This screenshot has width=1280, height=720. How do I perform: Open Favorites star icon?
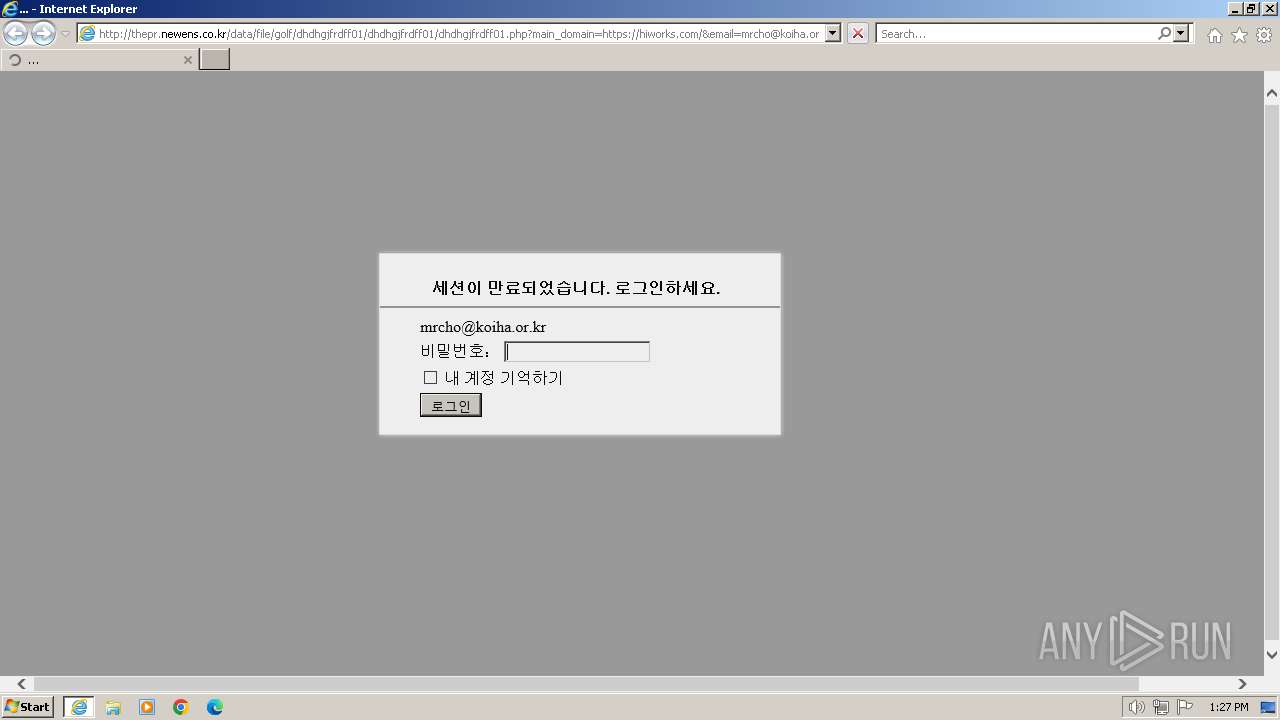pos(1239,35)
